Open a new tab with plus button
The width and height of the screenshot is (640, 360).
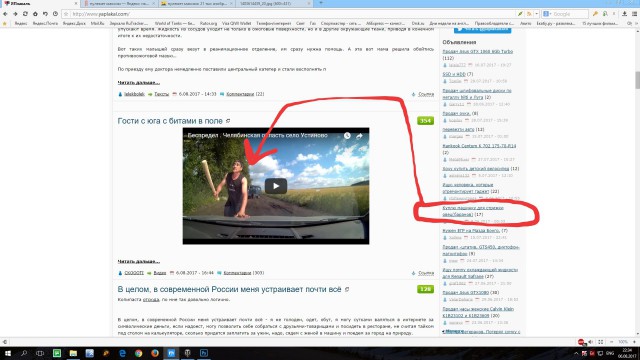pos(321,3)
